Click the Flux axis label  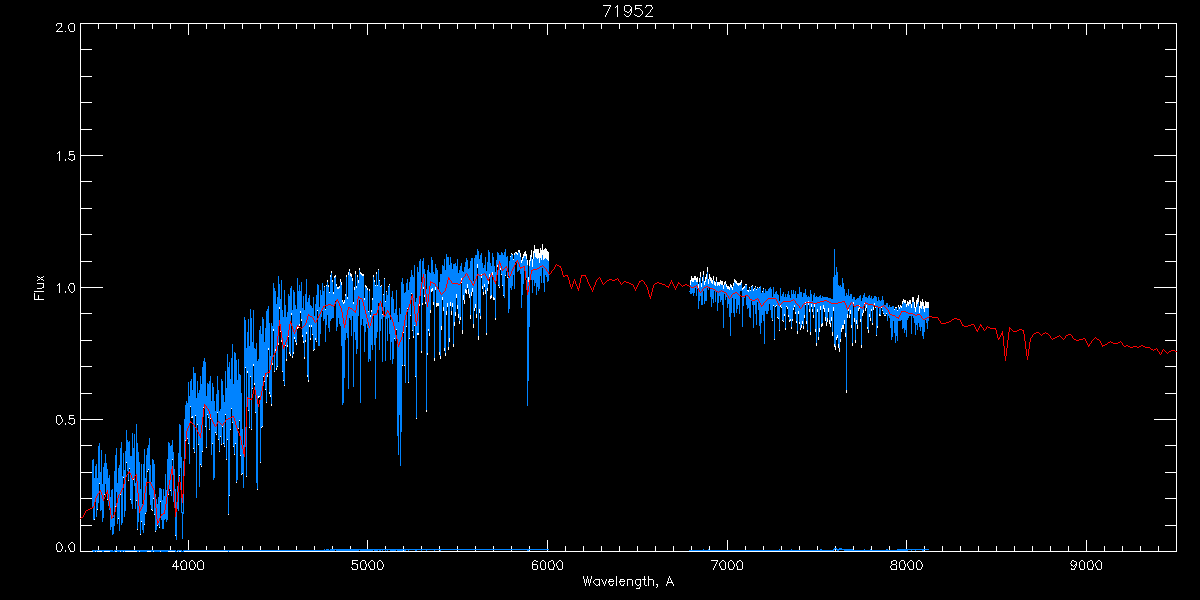tap(39, 287)
